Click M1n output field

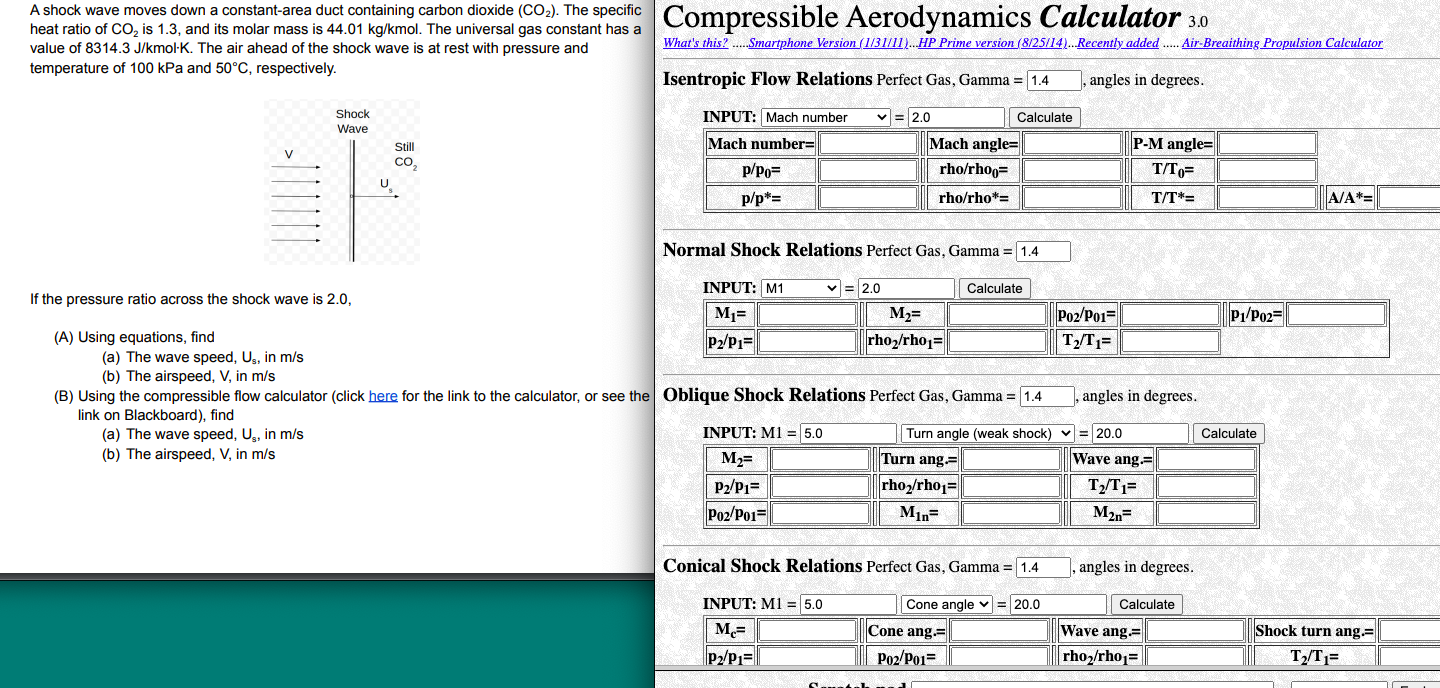click(x=1011, y=514)
